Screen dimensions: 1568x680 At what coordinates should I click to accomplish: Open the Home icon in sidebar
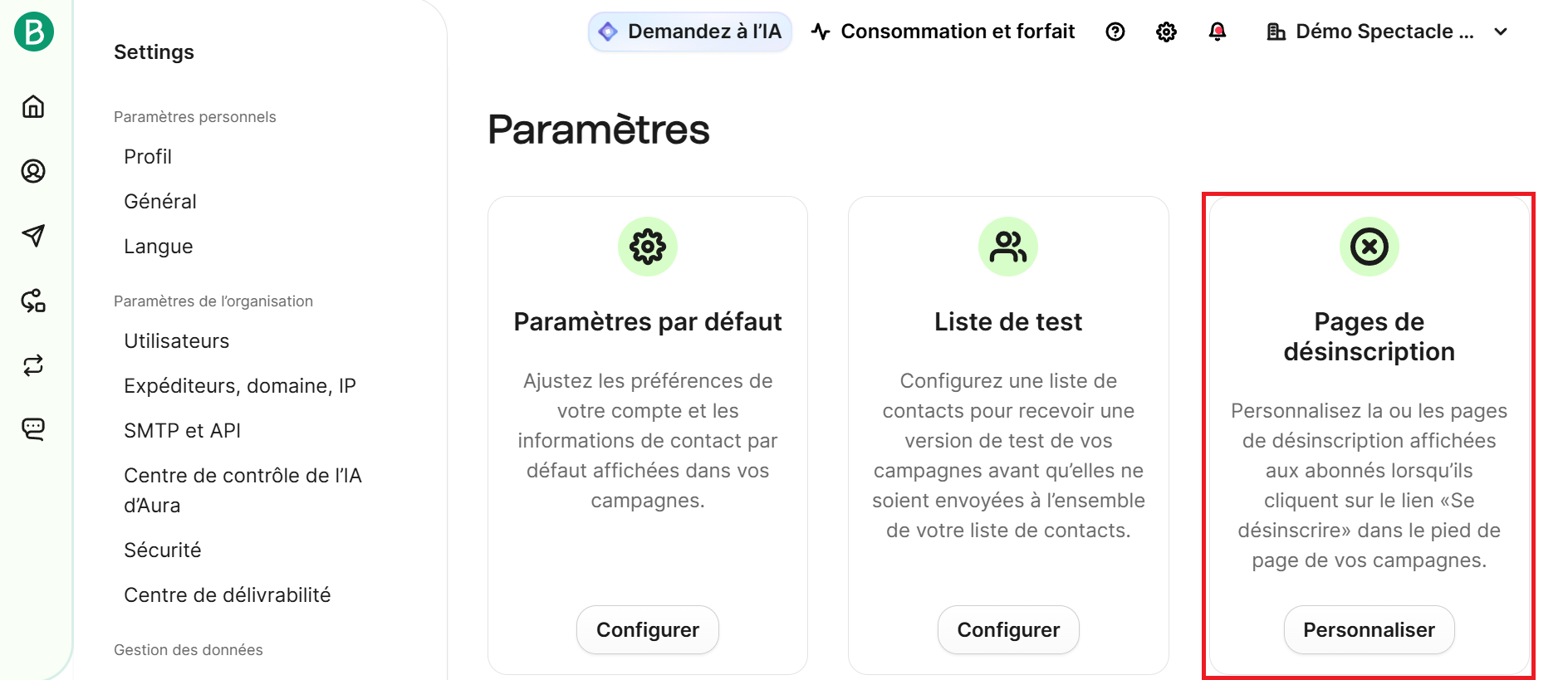point(33,106)
